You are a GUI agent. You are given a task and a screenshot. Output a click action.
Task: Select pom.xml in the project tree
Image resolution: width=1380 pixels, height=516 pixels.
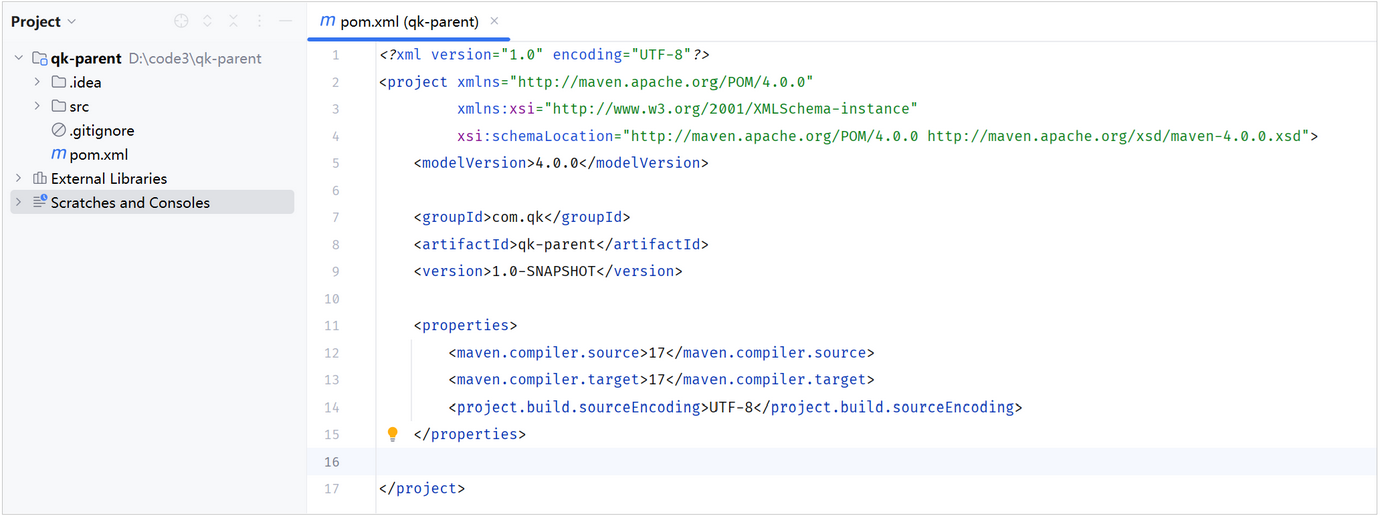99,155
